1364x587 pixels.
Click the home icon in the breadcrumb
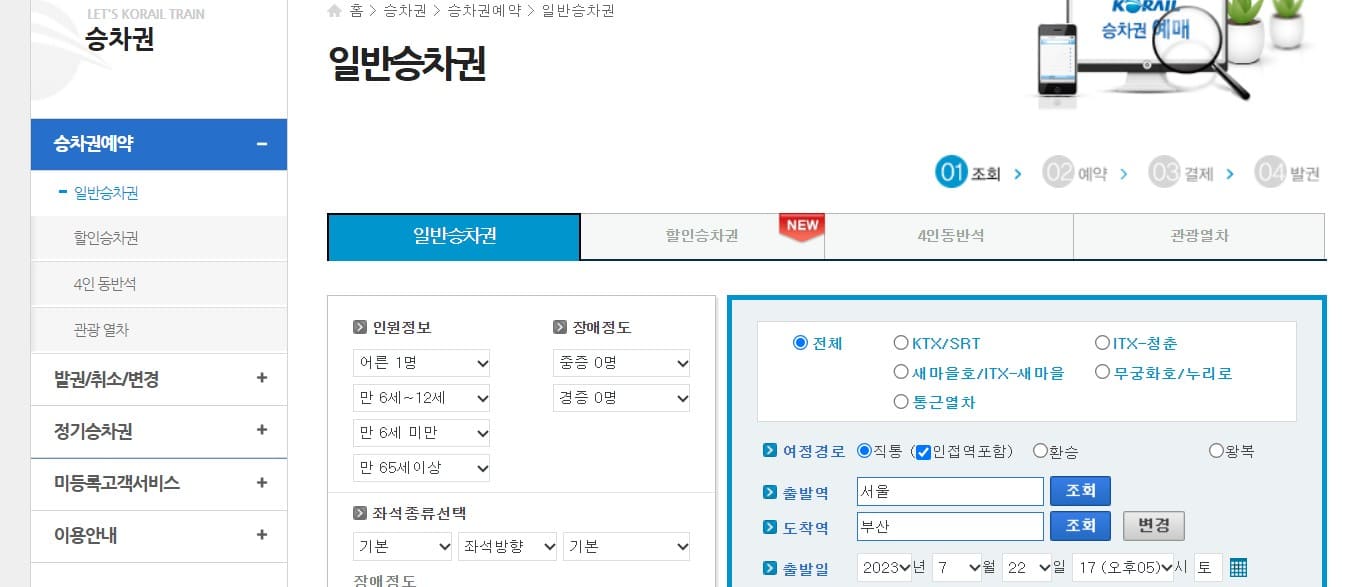[x=334, y=10]
